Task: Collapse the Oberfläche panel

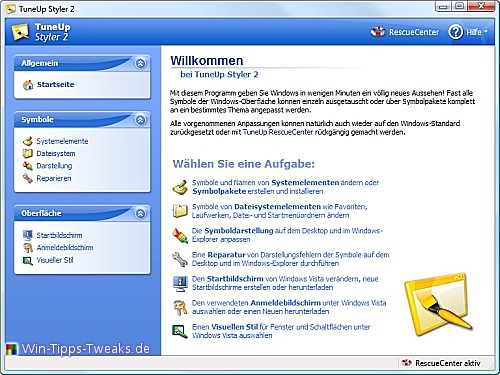Action: point(140,213)
